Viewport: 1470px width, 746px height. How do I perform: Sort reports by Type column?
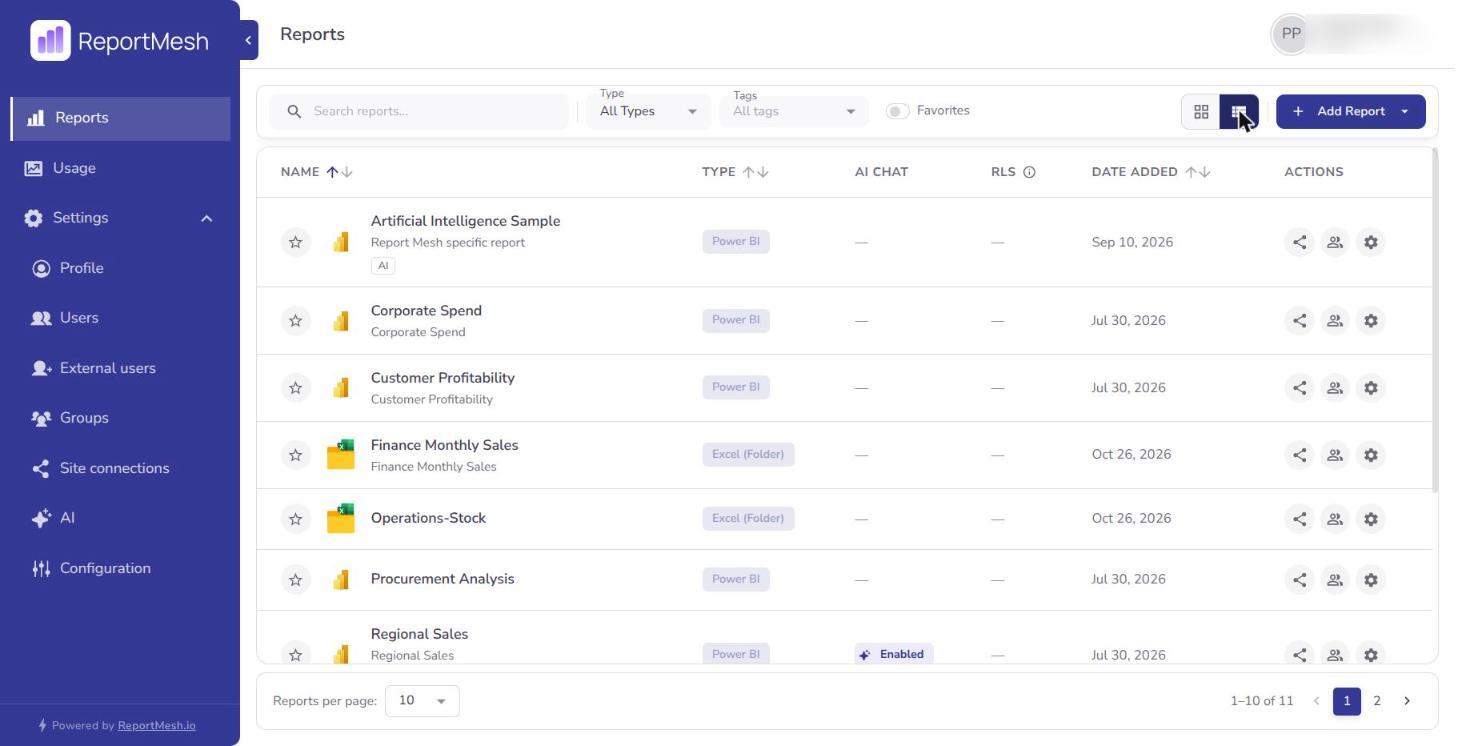(735, 172)
